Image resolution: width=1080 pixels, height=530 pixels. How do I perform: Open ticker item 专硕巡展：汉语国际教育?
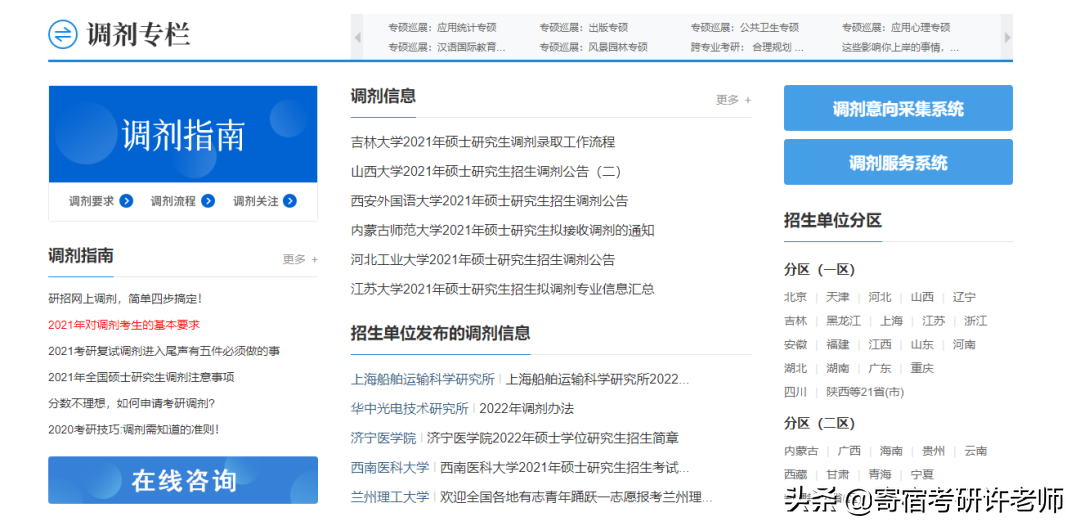coord(446,48)
